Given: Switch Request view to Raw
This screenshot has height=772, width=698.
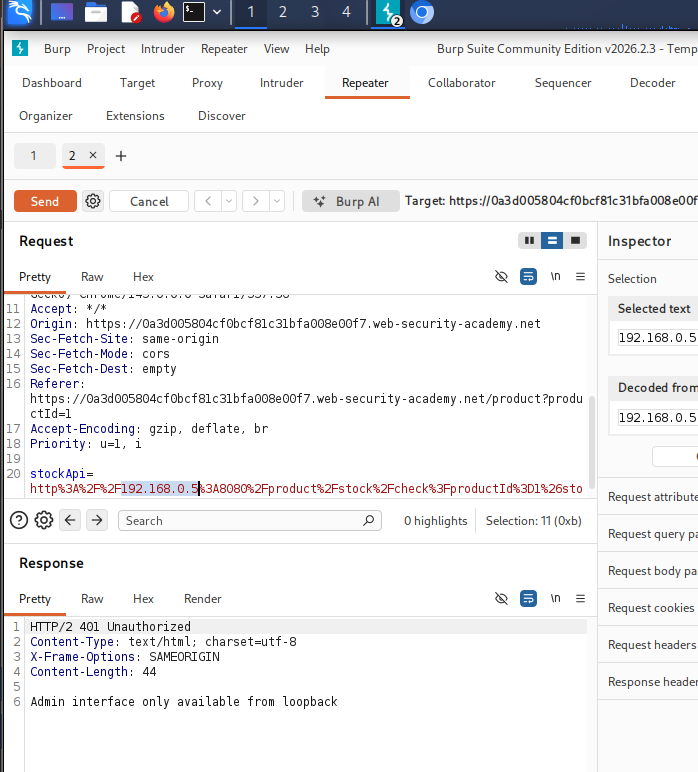Looking at the screenshot, I should (x=92, y=277).
